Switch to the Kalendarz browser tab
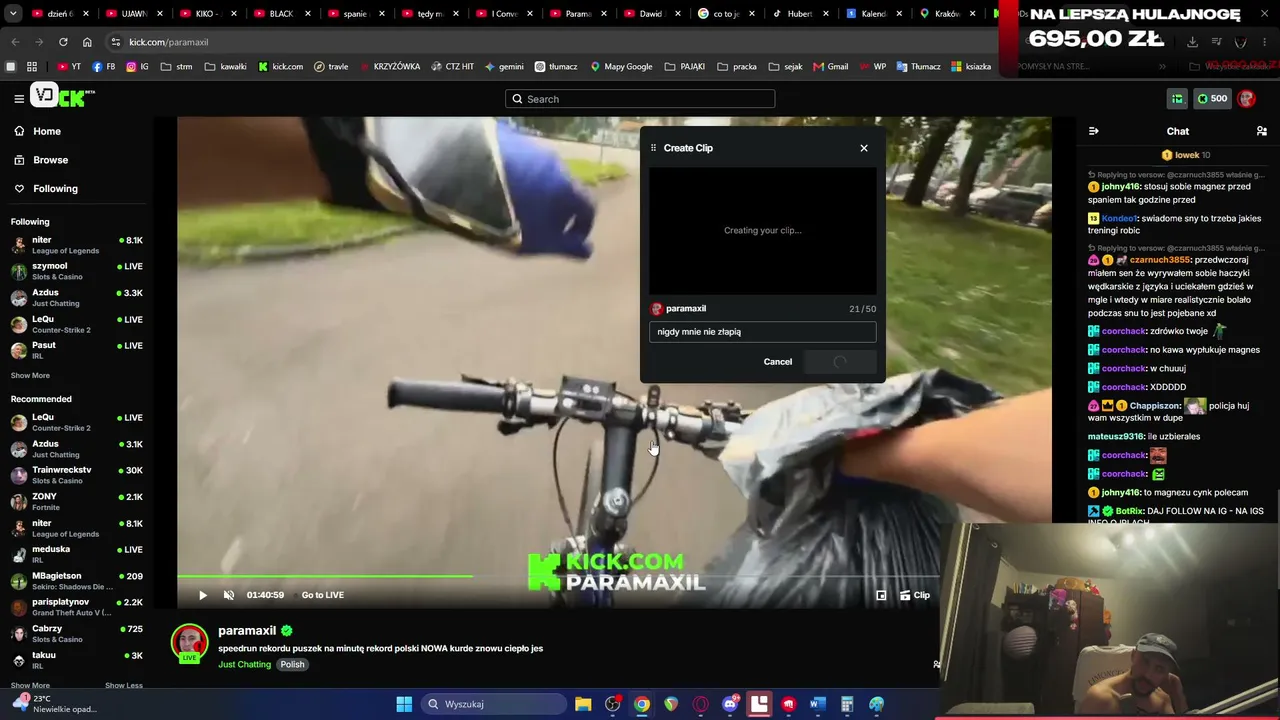The image size is (1280, 720). (x=872, y=14)
